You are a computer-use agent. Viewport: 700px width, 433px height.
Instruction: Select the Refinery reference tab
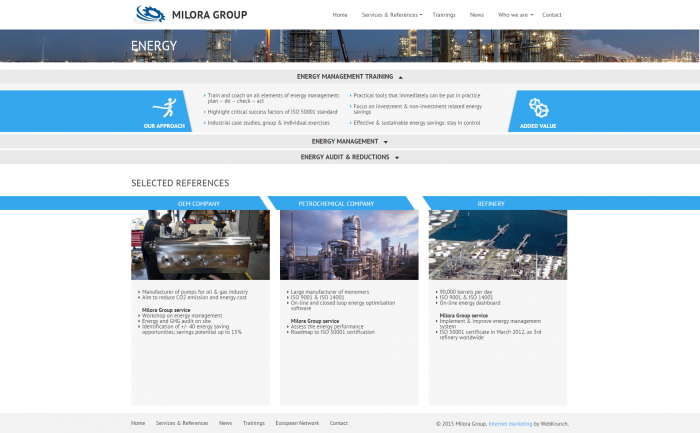point(491,204)
